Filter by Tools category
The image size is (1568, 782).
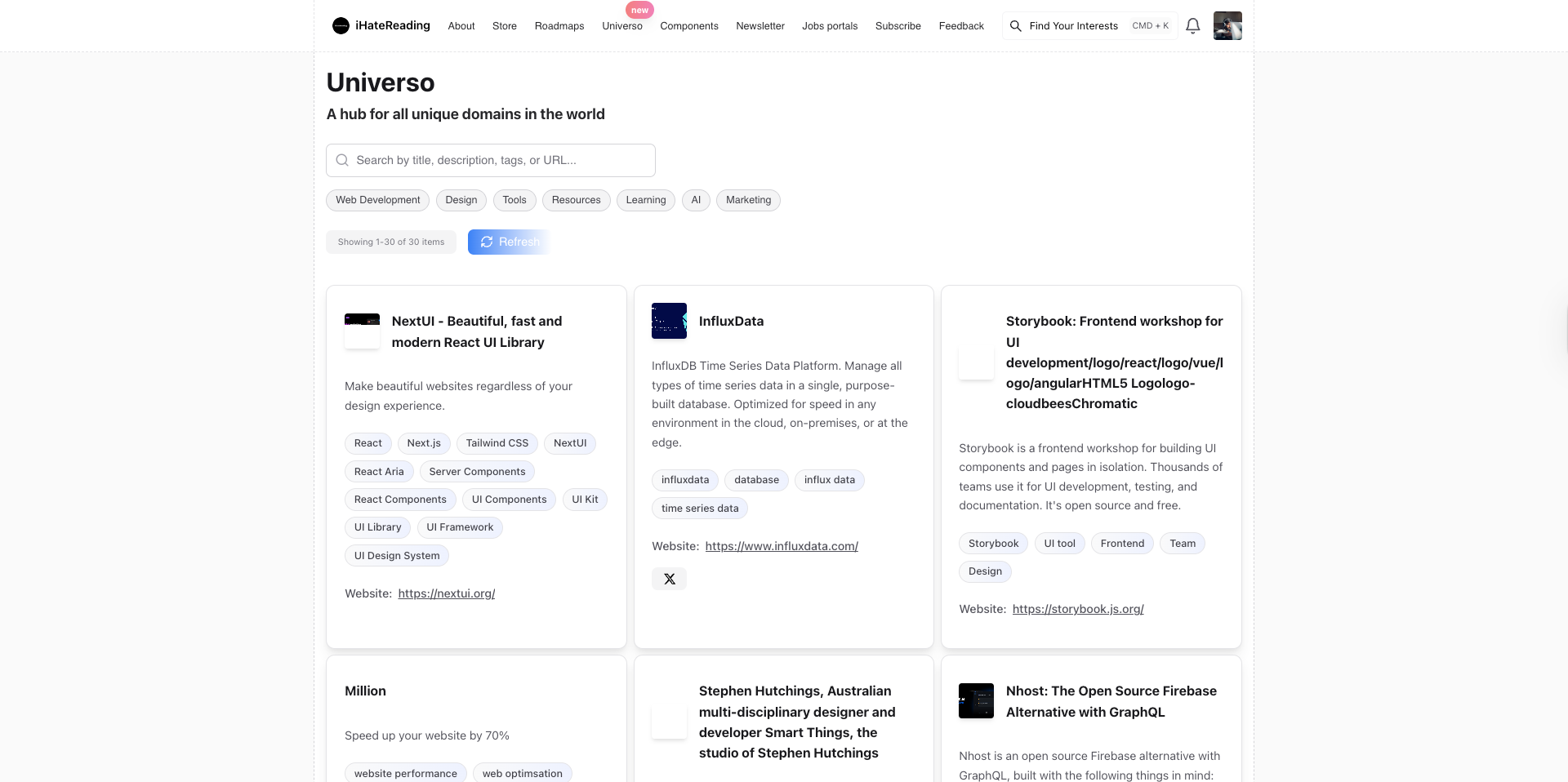click(514, 200)
